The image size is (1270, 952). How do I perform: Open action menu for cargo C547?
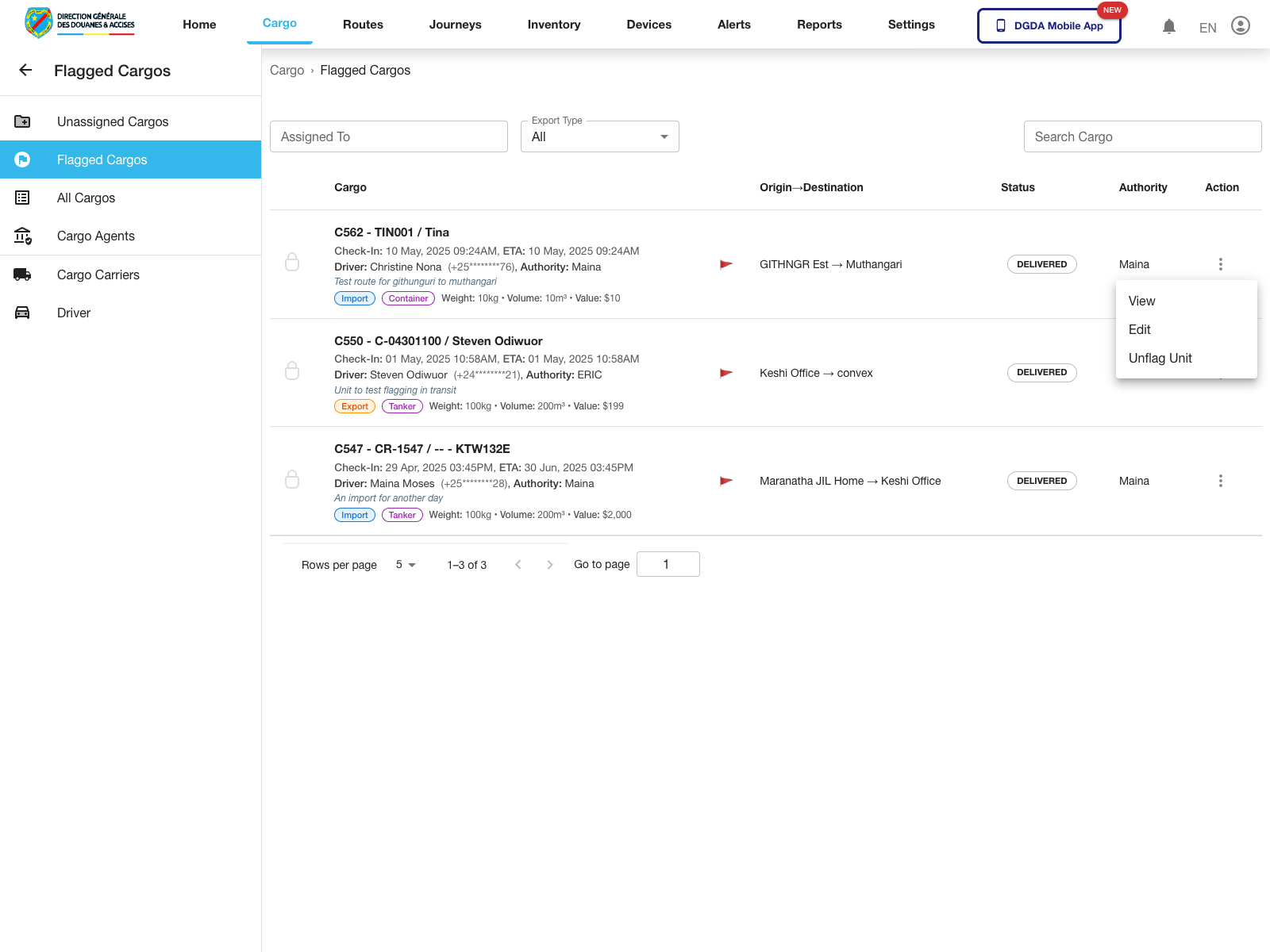tap(1220, 481)
